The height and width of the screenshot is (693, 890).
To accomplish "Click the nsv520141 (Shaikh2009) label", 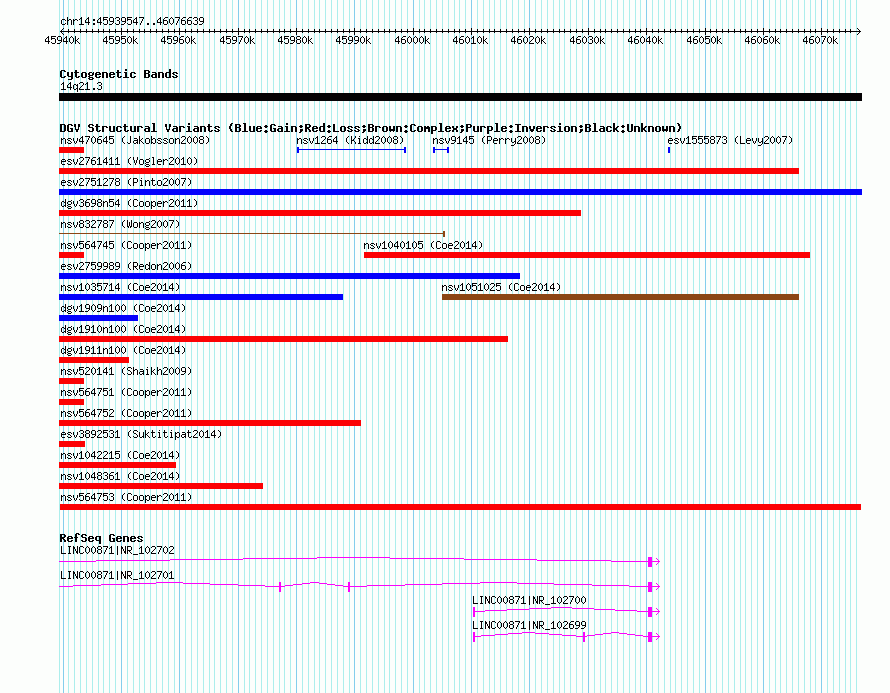I will point(126,371).
